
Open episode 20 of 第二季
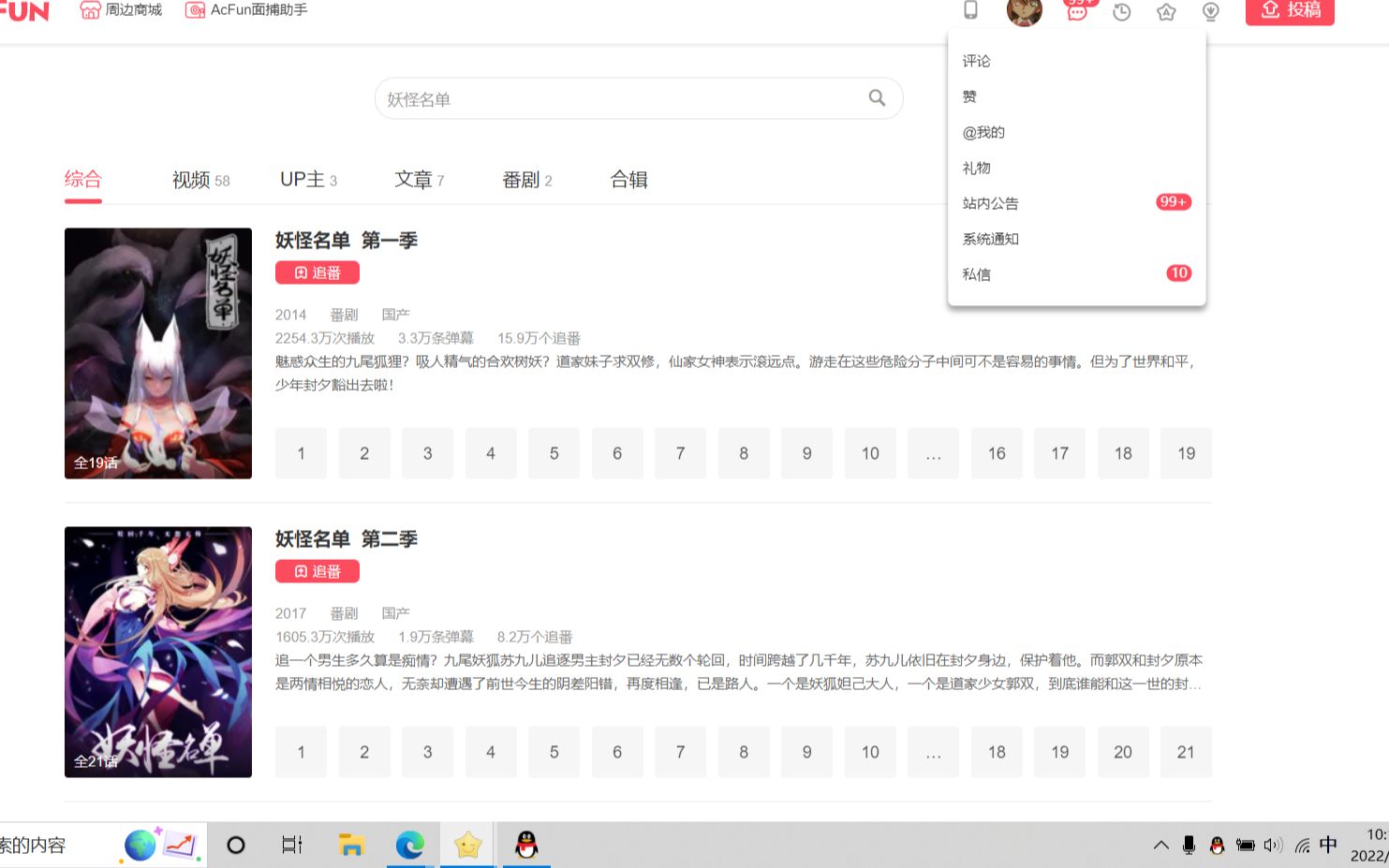click(1123, 752)
